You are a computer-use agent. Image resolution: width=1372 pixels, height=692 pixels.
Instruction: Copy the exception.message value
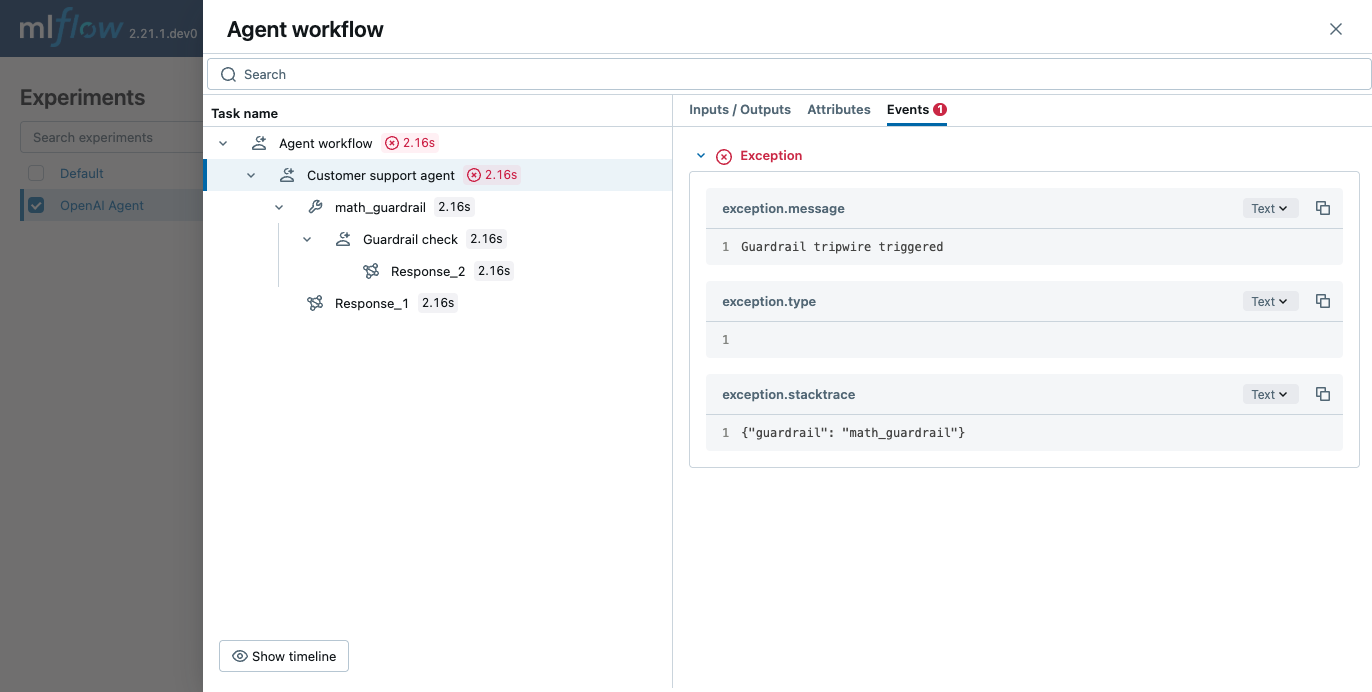point(1323,208)
